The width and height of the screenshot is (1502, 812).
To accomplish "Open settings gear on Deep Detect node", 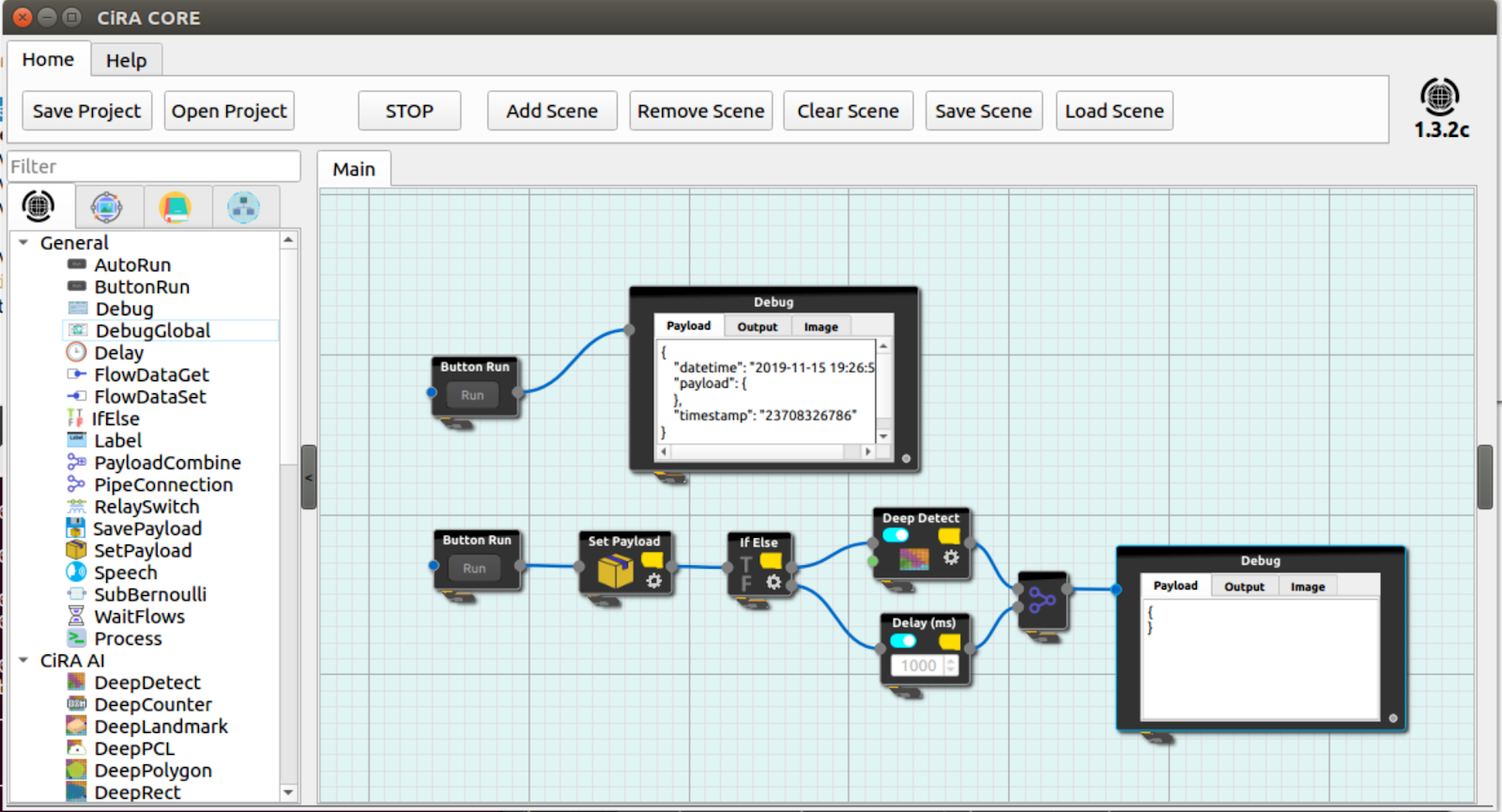I will coord(951,558).
